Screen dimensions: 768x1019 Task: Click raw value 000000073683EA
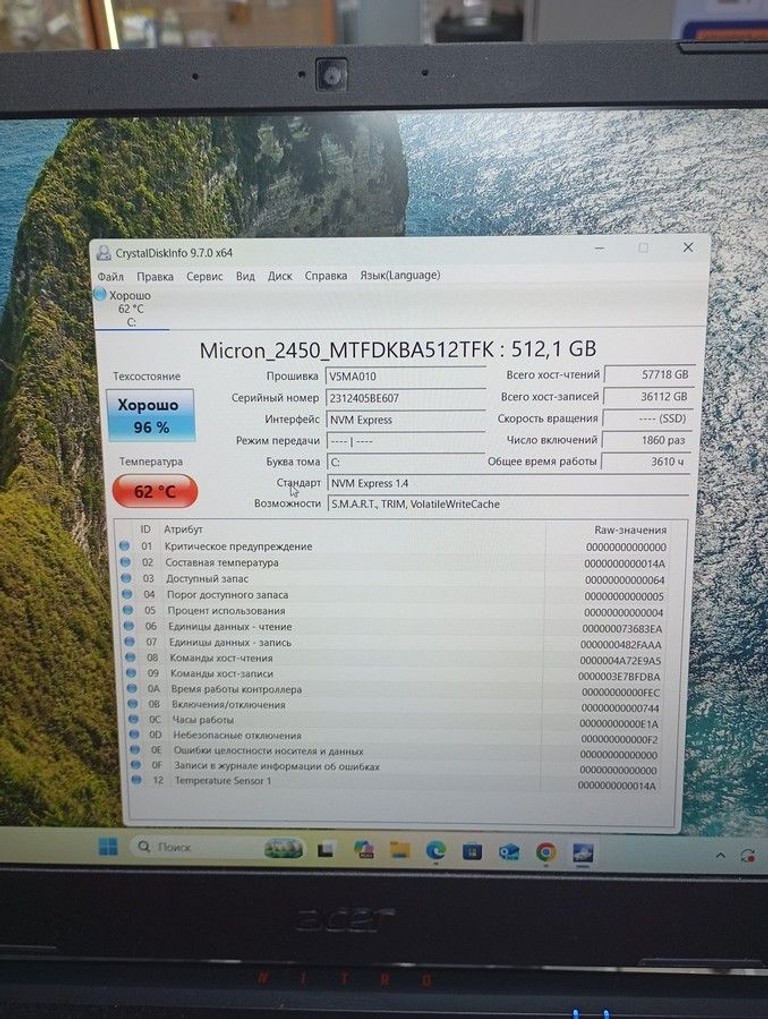click(x=622, y=628)
